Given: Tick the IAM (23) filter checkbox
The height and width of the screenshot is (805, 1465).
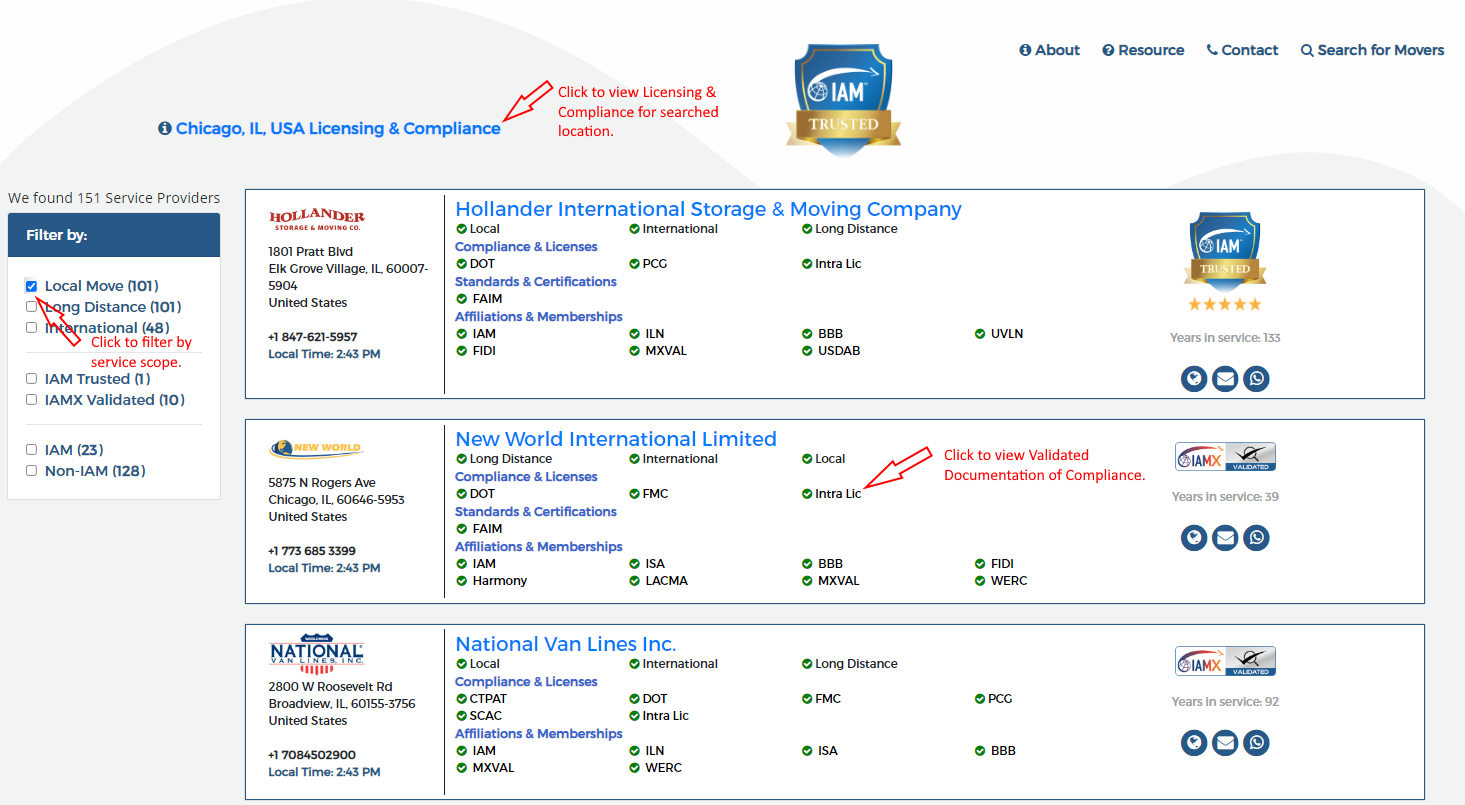Looking at the screenshot, I should coord(31,450).
